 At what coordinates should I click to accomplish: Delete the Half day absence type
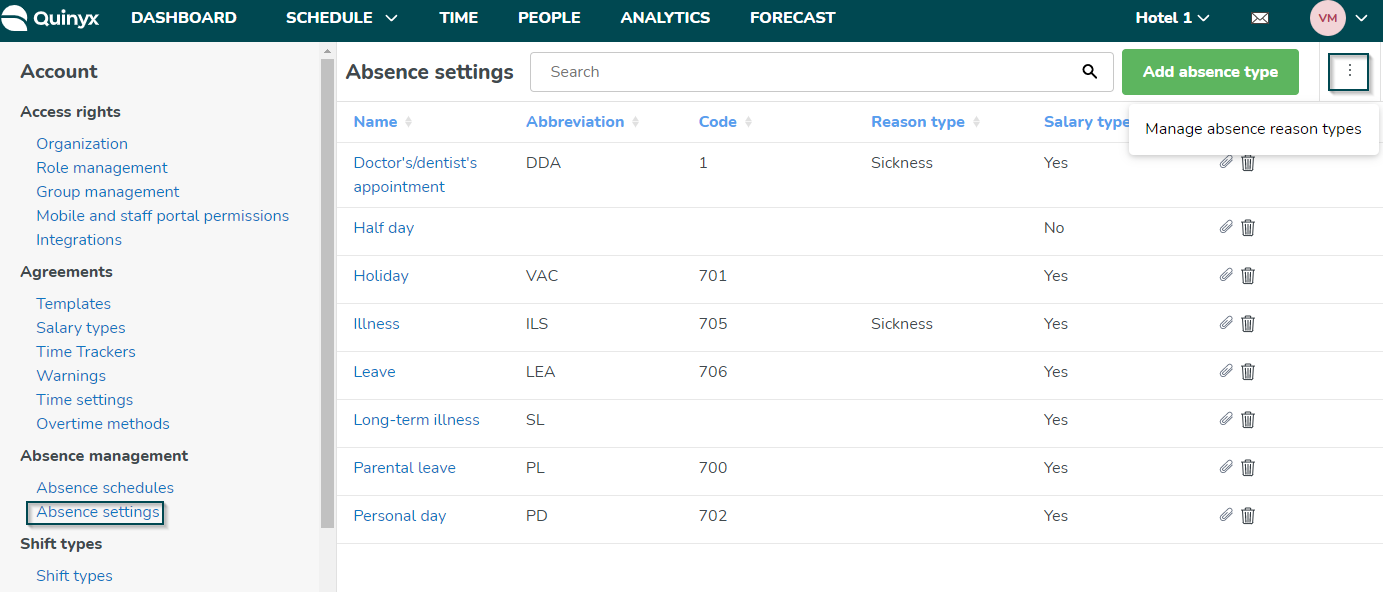(1248, 228)
